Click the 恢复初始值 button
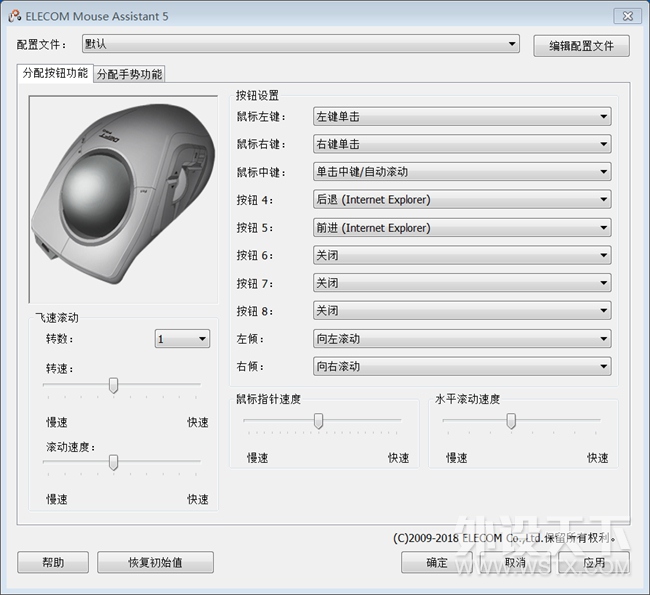 coord(155,562)
